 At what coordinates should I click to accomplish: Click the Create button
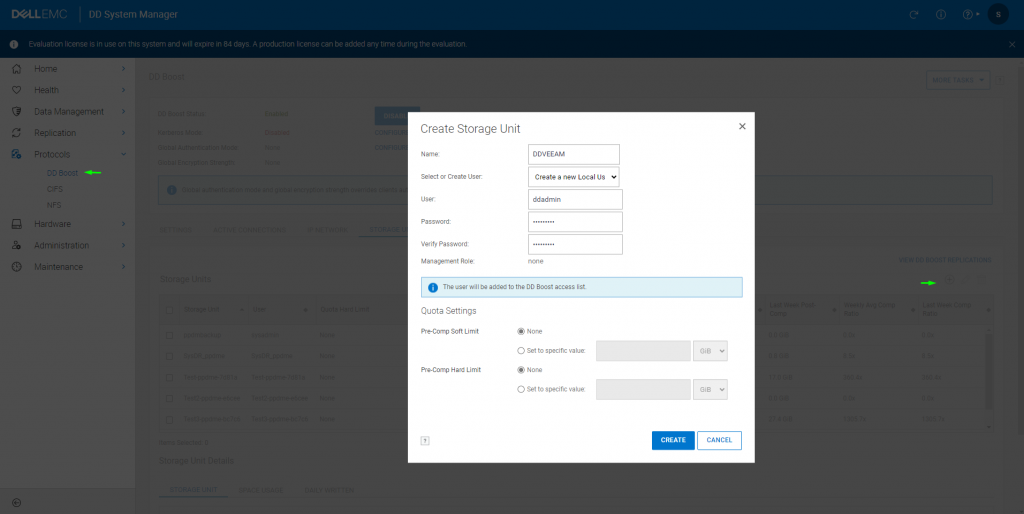(x=673, y=440)
